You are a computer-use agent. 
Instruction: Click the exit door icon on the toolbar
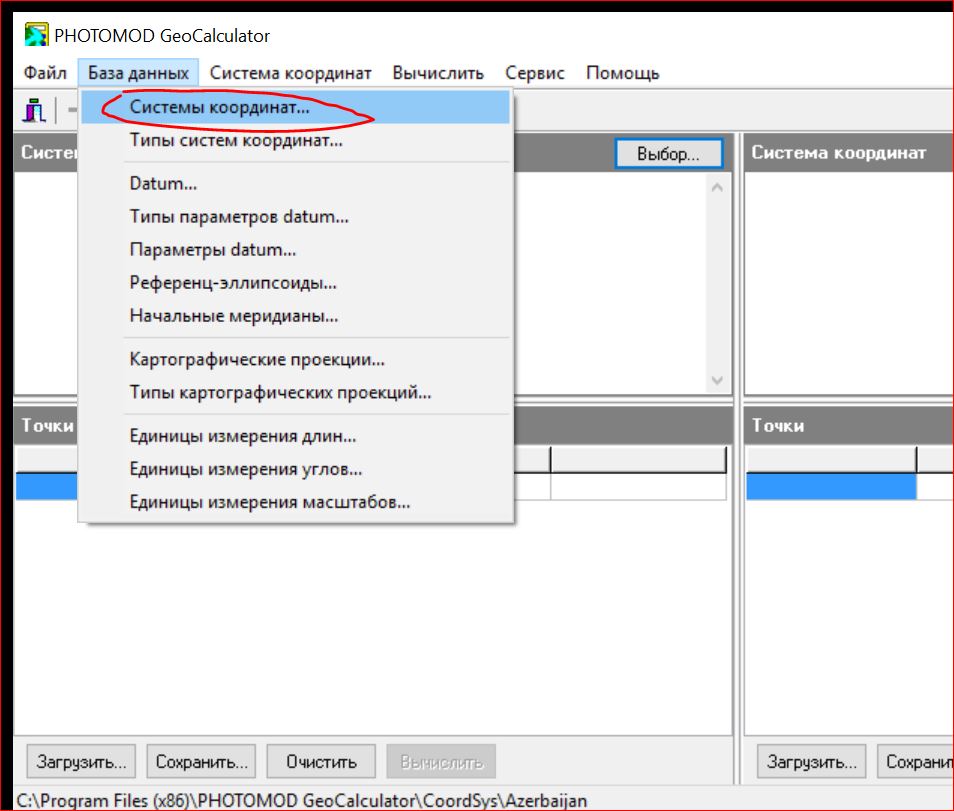coord(33,110)
